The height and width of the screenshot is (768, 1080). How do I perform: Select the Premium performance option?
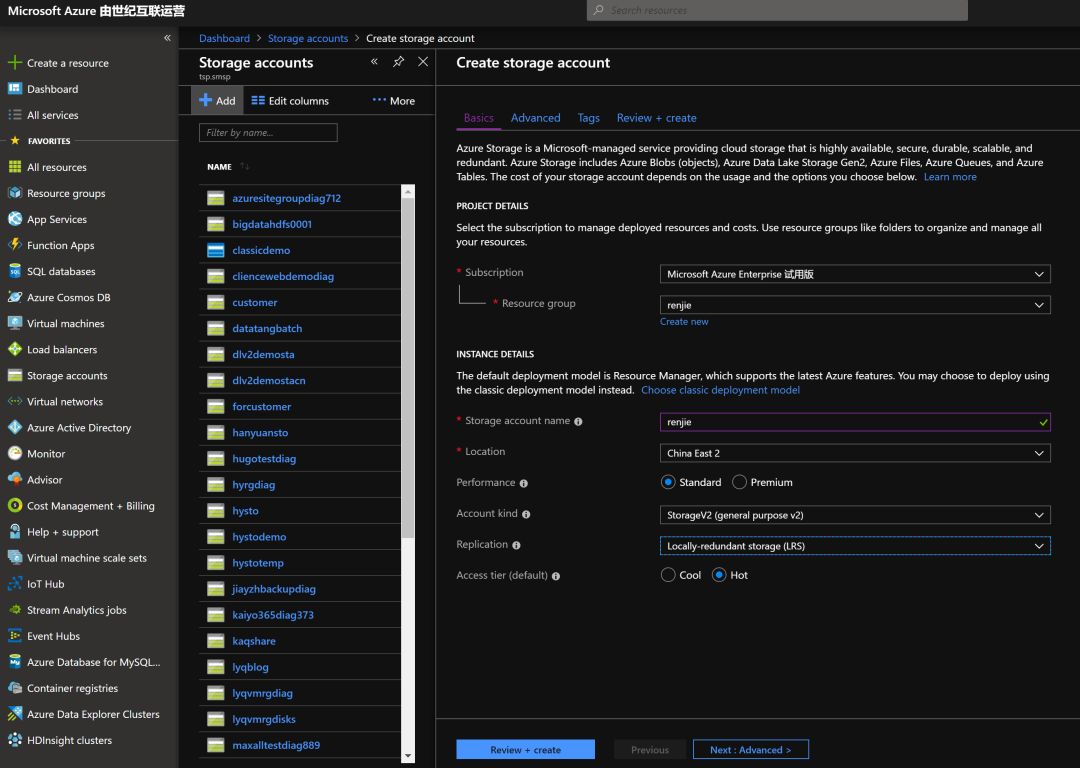[740, 482]
